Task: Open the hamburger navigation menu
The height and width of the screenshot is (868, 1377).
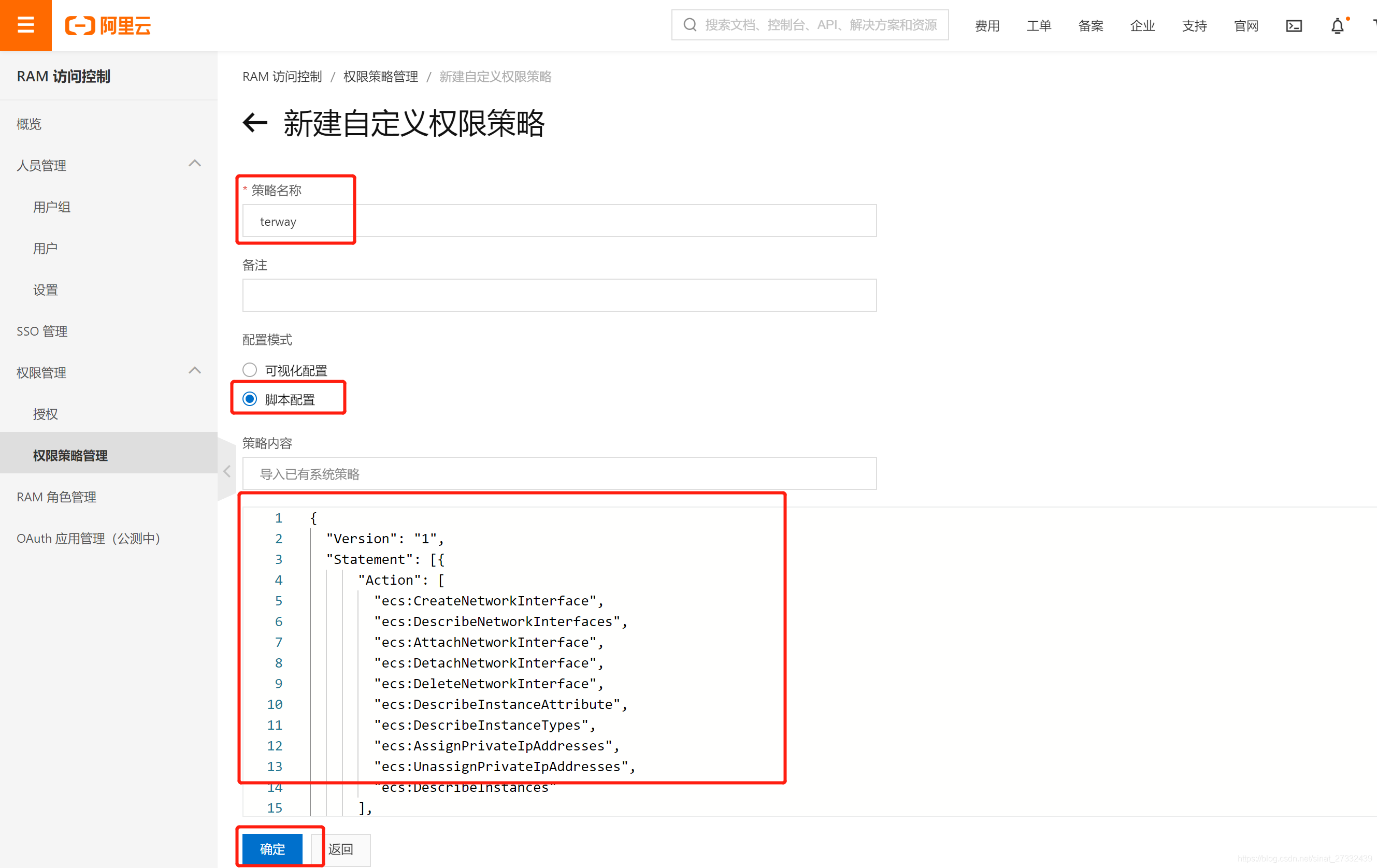Action: pyautogui.click(x=26, y=25)
